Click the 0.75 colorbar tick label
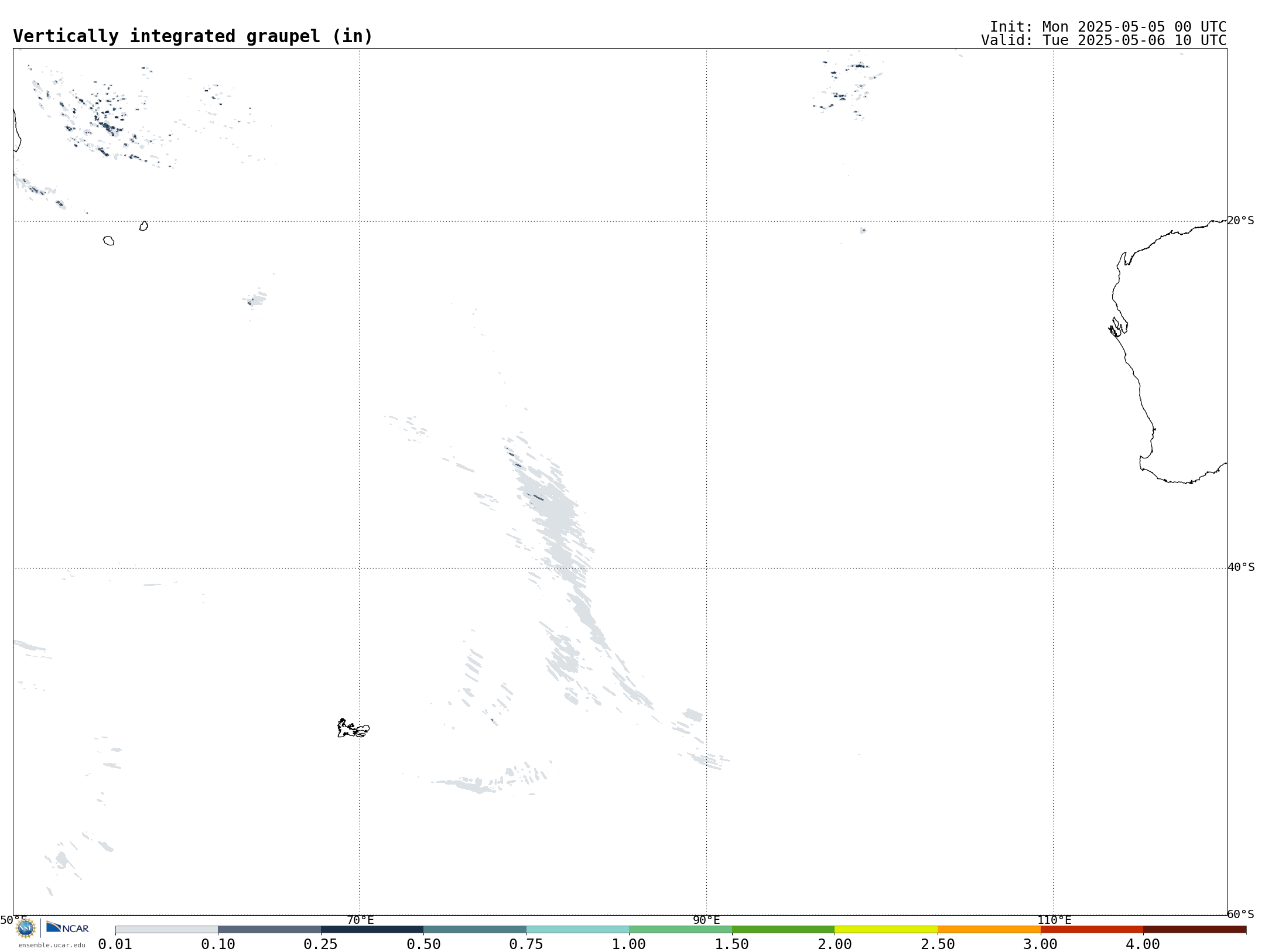1265x952 pixels. coord(526,944)
